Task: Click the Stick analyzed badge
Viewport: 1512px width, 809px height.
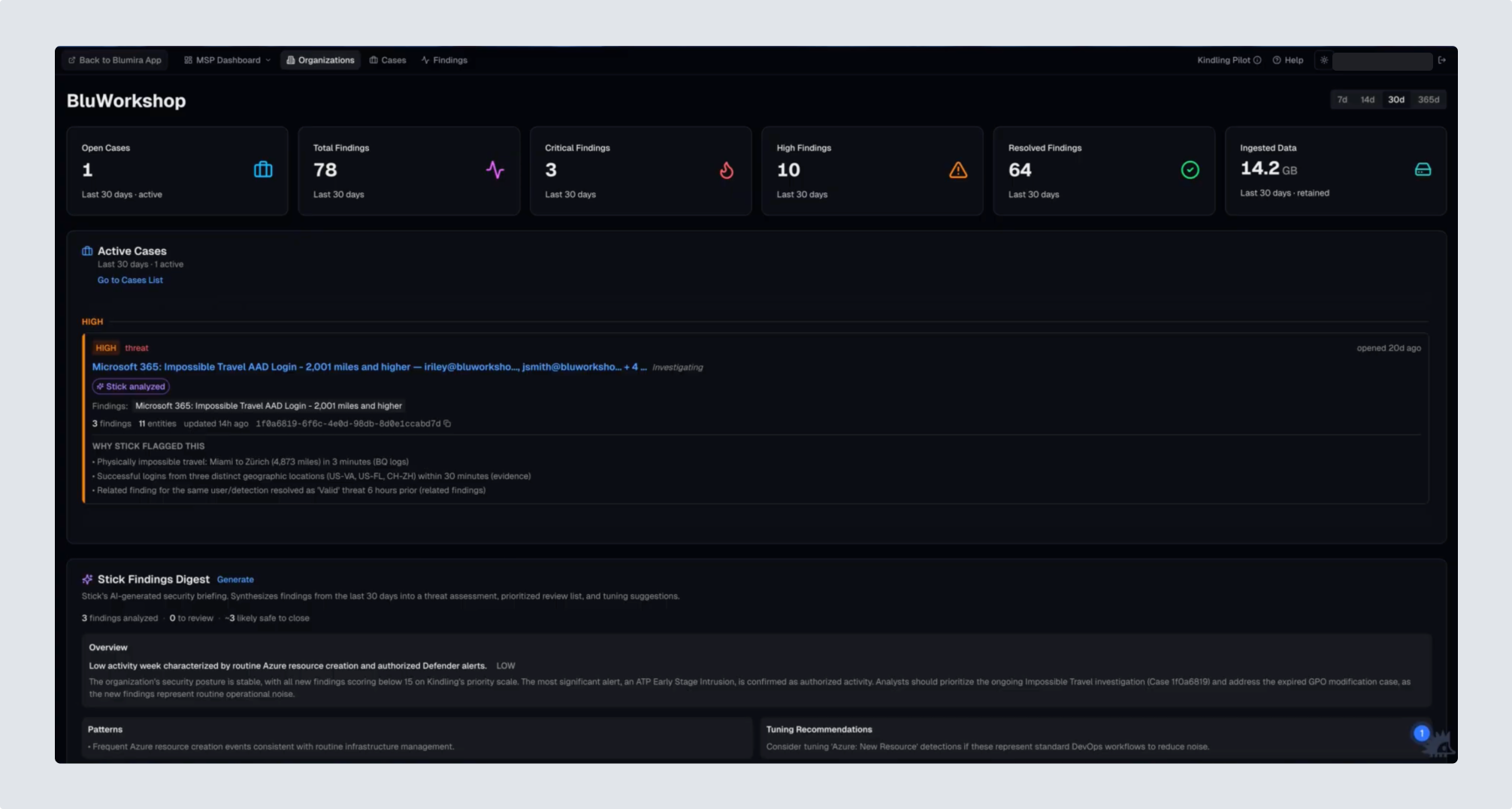Action: (x=131, y=386)
